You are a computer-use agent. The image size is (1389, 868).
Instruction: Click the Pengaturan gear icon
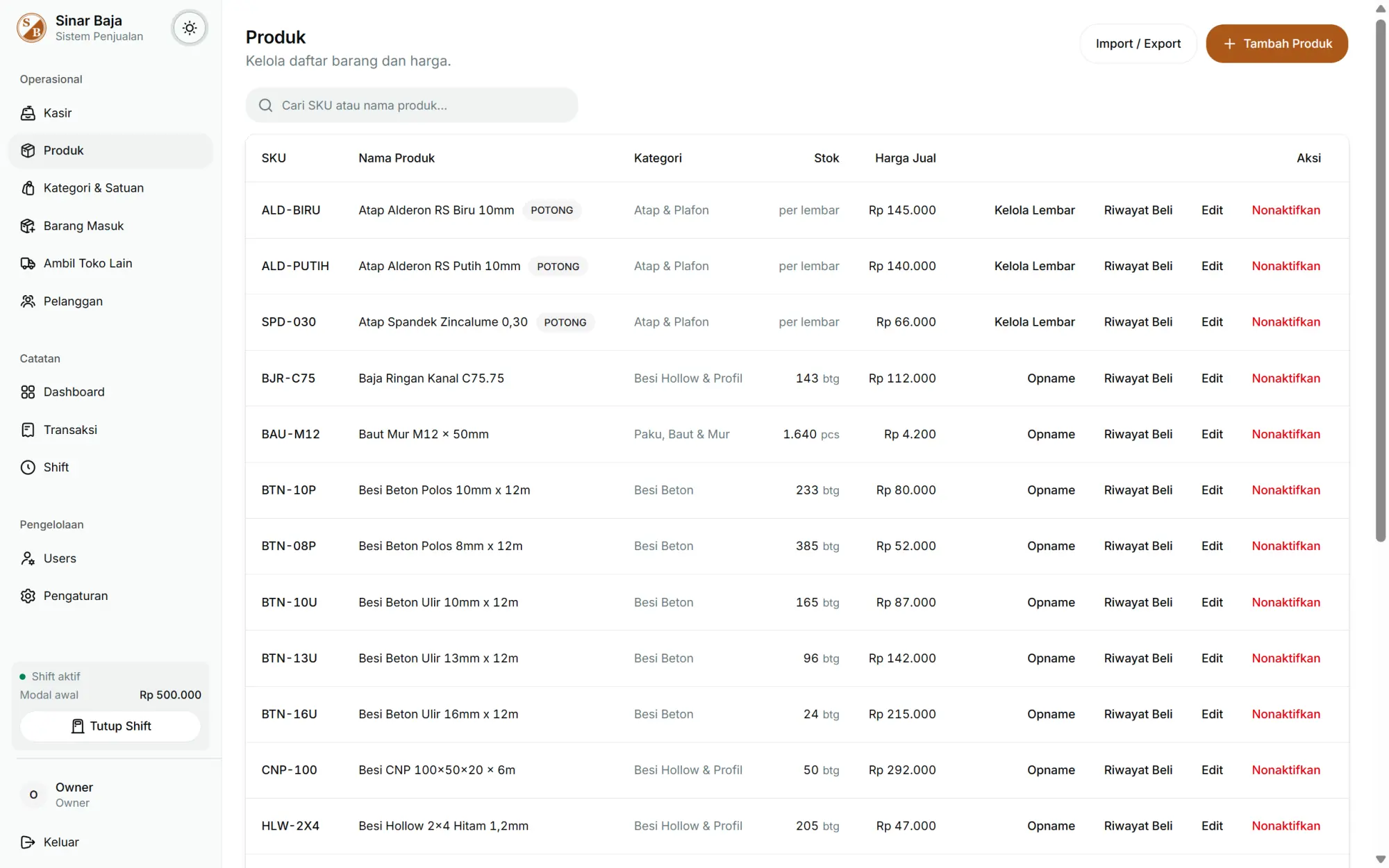[28, 596]
